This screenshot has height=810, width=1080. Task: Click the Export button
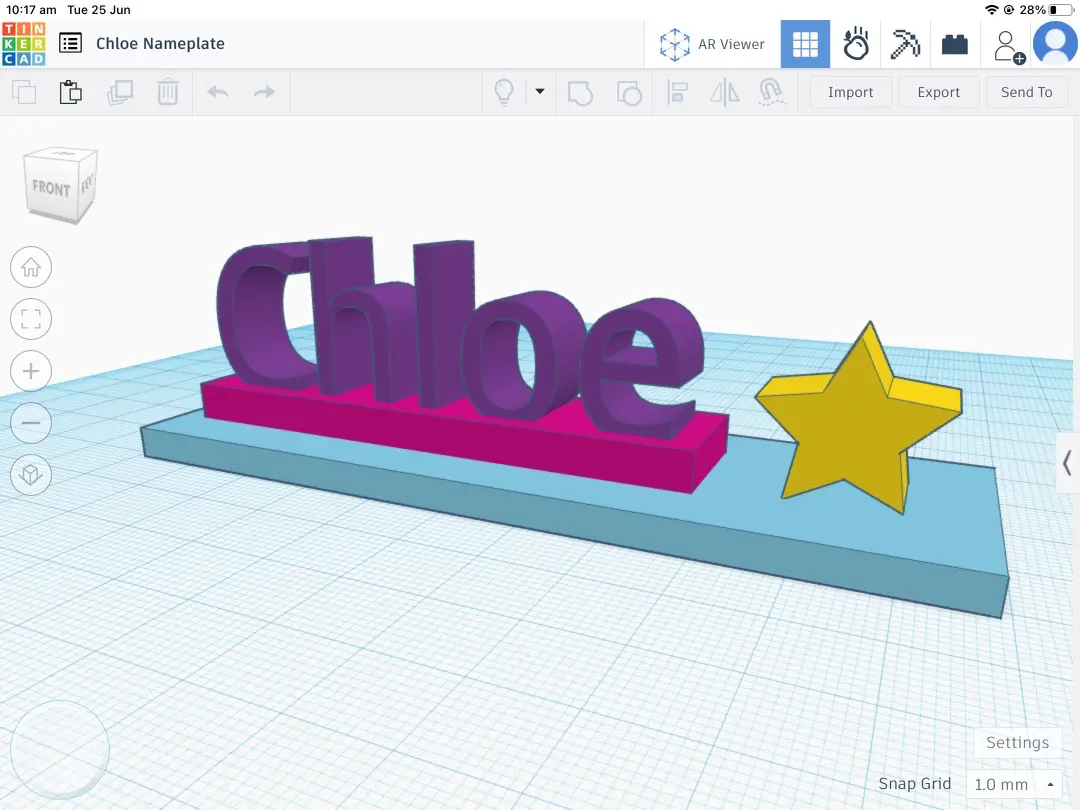click(x=938, y=92)
